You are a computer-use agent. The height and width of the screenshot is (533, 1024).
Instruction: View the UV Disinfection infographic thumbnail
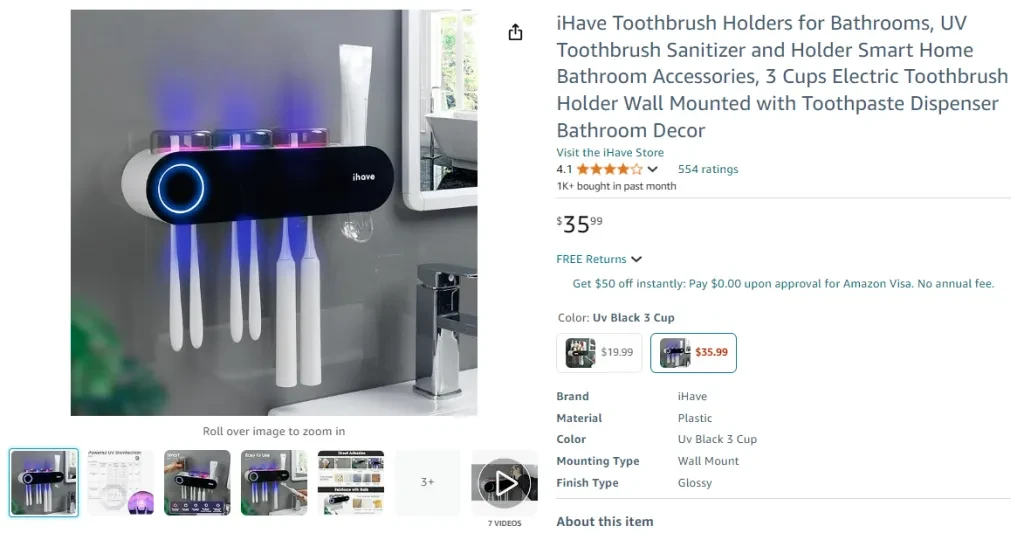(x=120, y=483)
